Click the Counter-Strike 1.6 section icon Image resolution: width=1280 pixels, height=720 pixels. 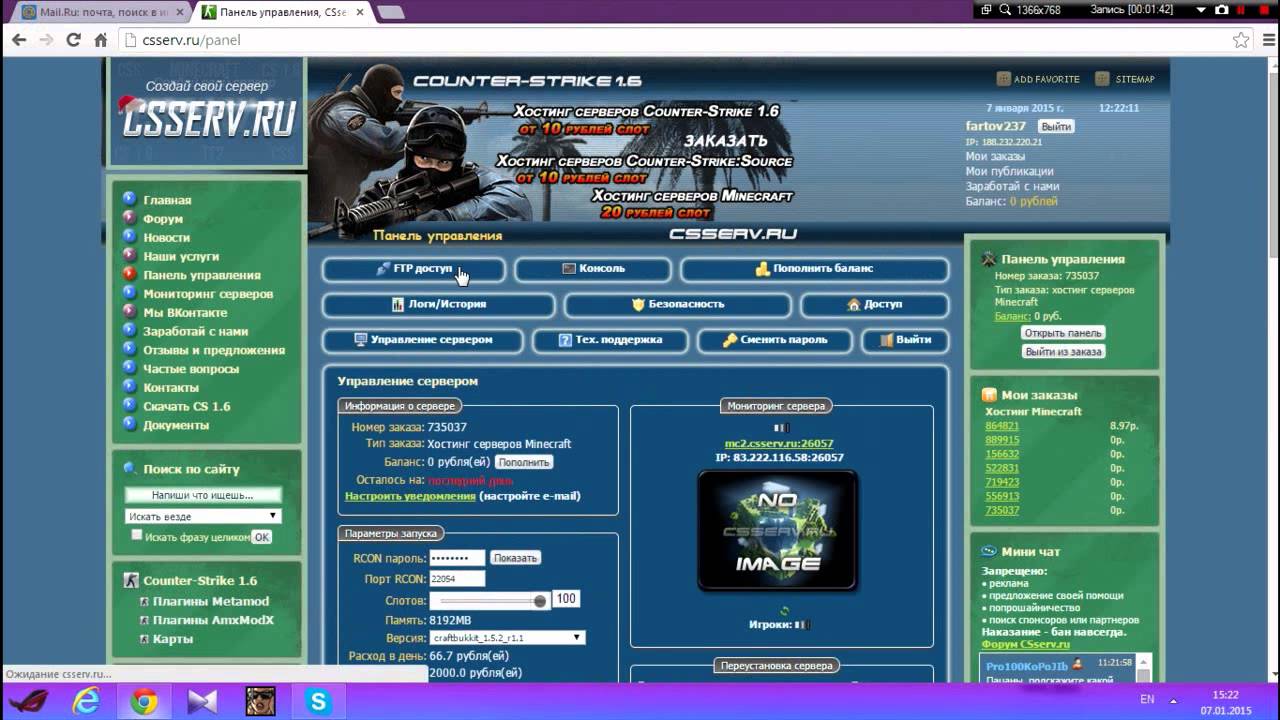pos(130,580)
